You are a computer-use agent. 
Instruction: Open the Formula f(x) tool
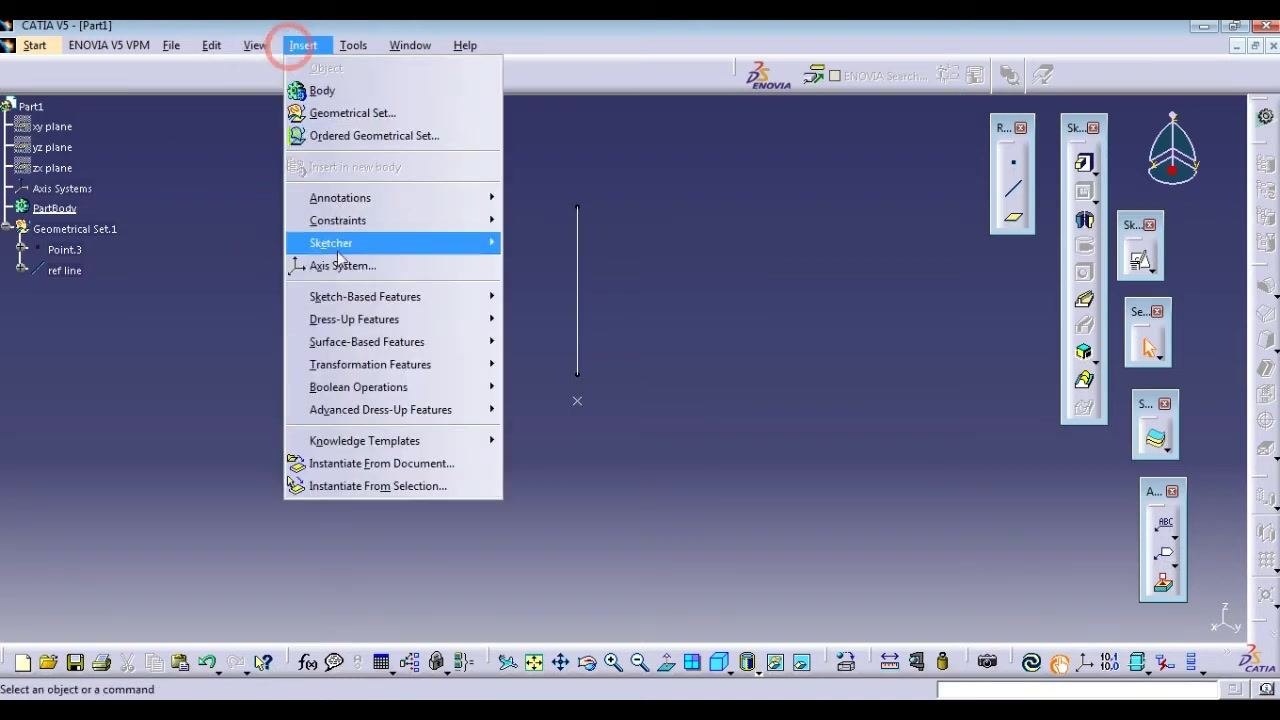(x=307, y=662)
